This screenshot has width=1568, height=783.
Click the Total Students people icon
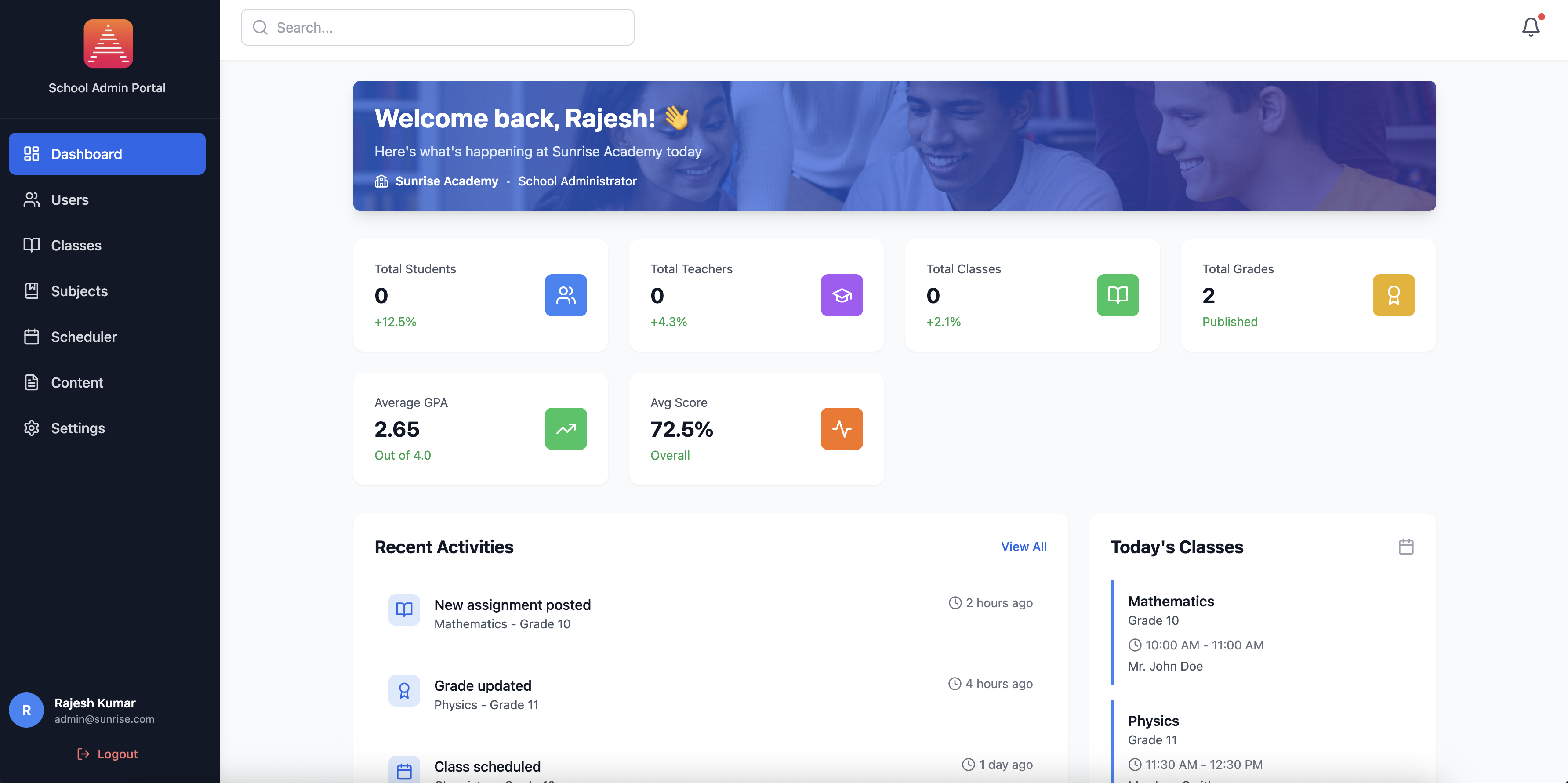click(566, 295)
